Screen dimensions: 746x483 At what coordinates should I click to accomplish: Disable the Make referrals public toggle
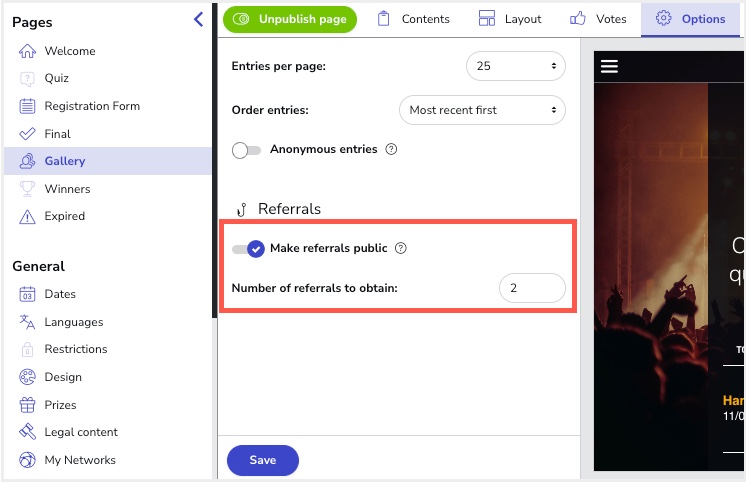pyautogui.click(x=247, y=248)
